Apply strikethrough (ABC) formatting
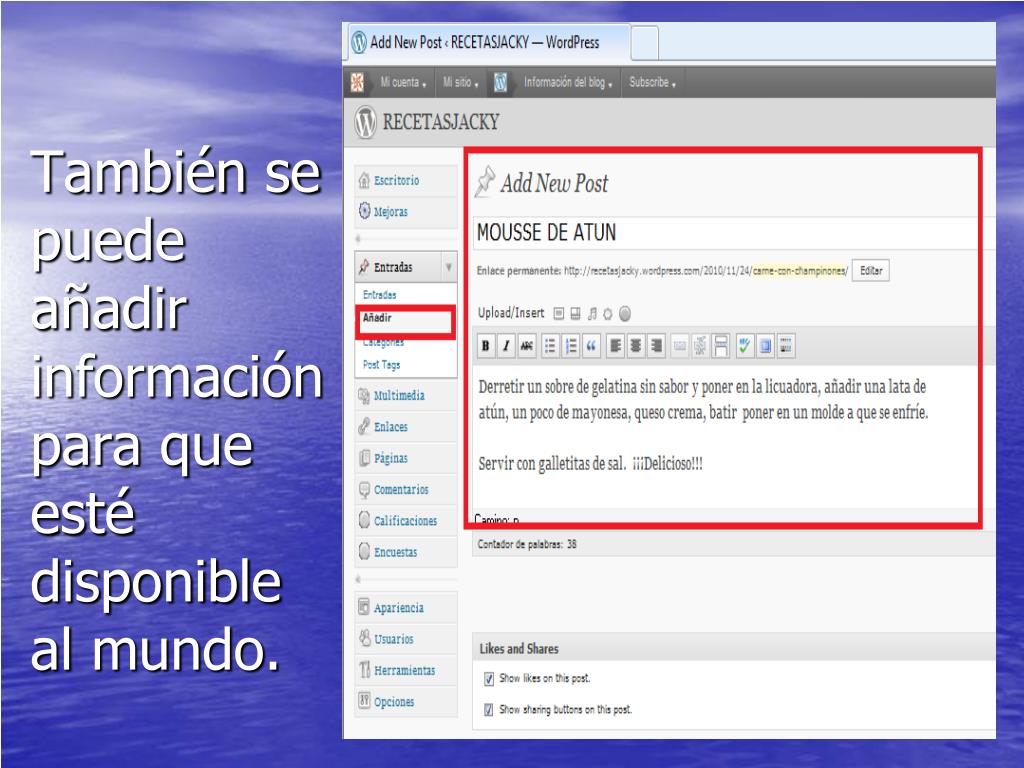1024x768 pixels. 526,346
